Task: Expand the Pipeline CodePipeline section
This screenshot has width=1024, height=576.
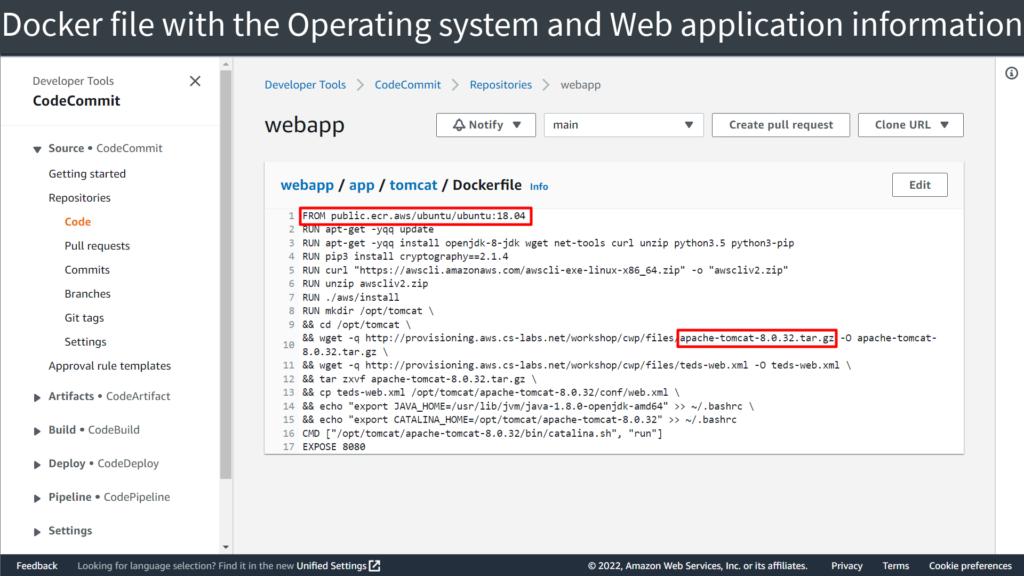Action: click(x=37, y=498)
